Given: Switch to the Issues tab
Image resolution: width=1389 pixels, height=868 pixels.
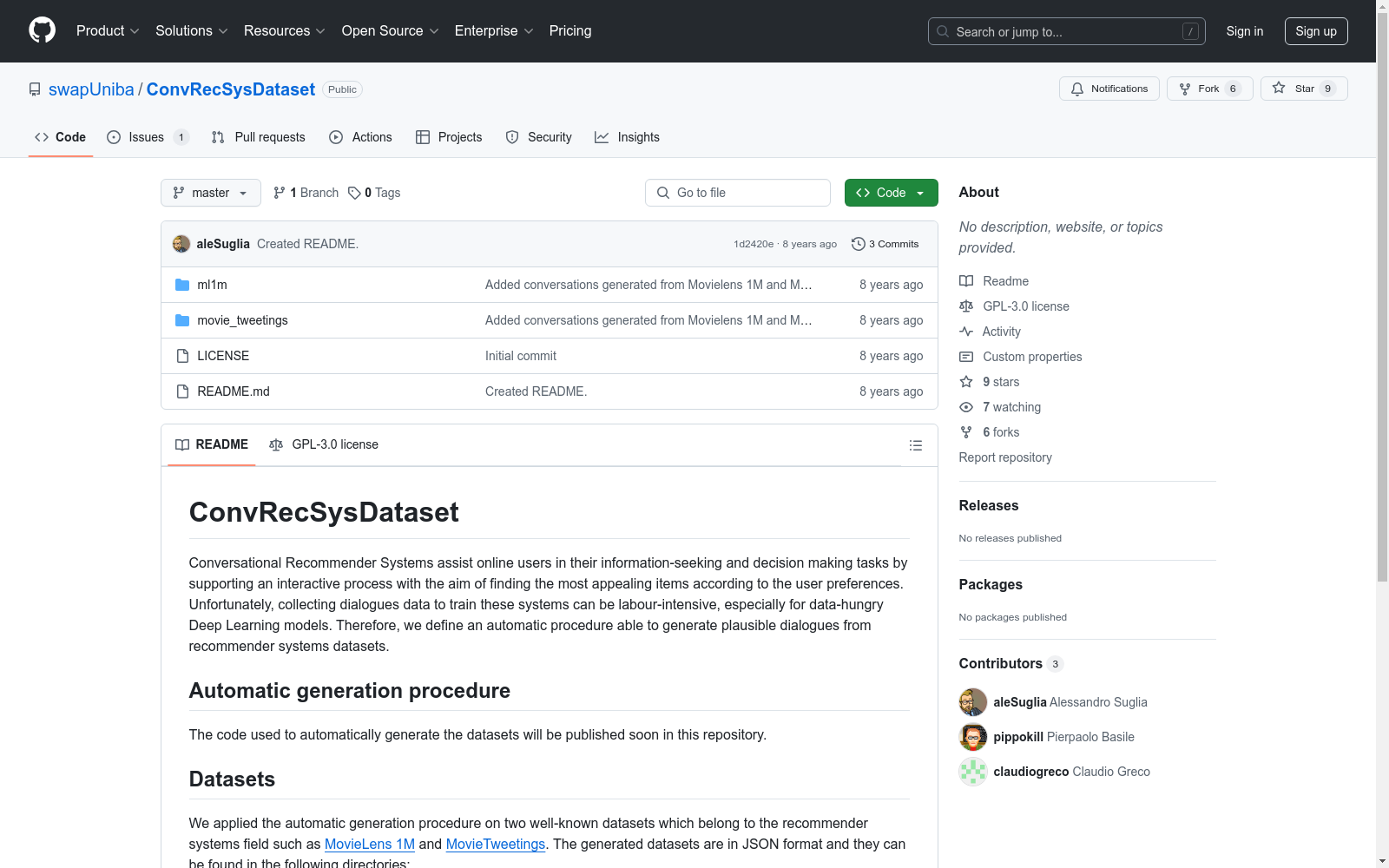Looking at the screenshot, I should point(148,137).
